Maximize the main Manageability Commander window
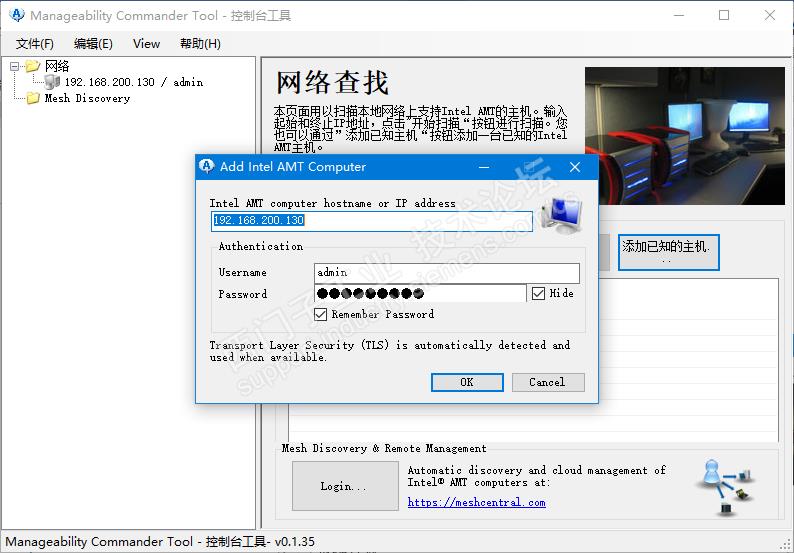The image size is (794, 553). [x=724, y=15]
